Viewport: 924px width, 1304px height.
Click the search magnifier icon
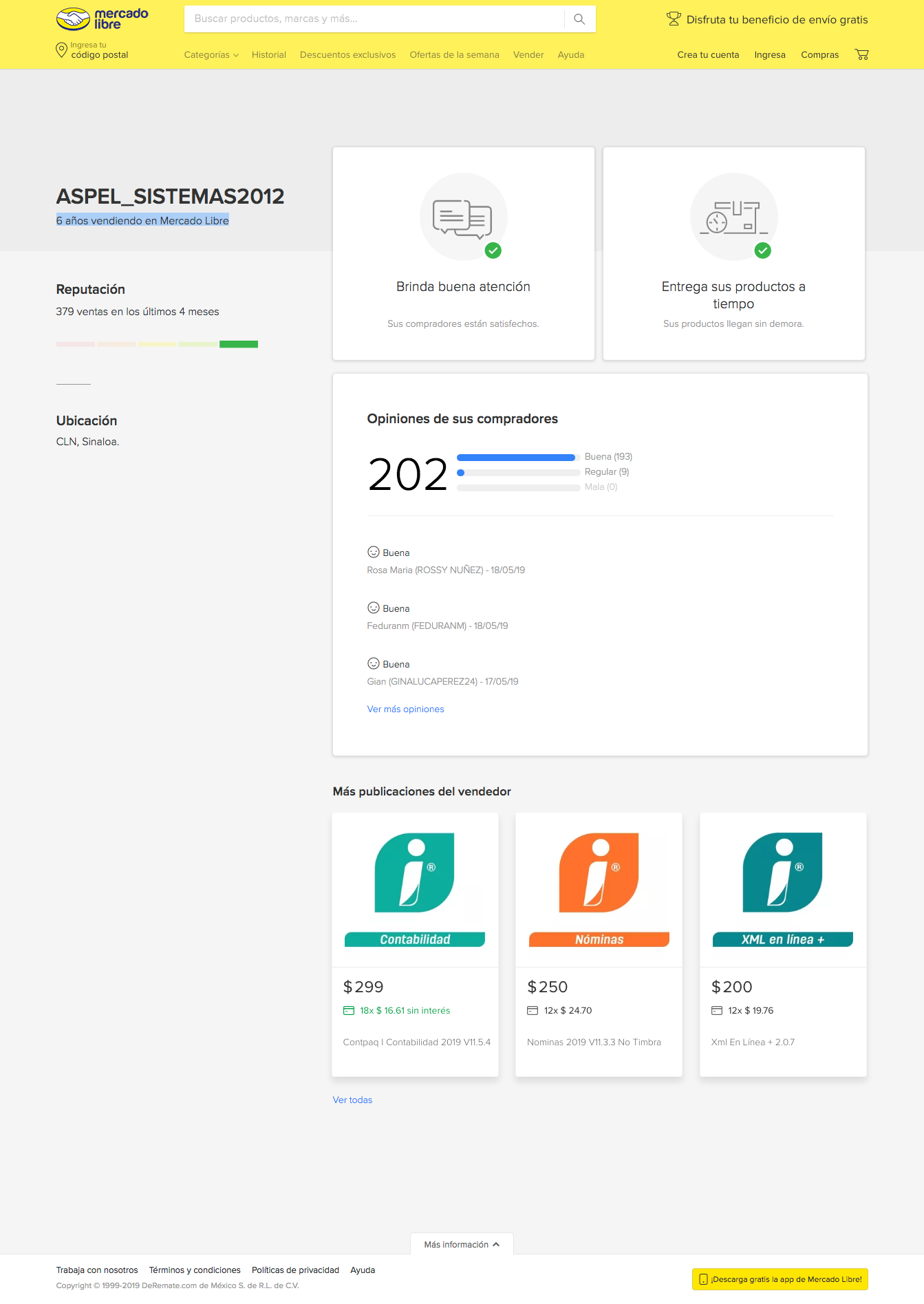tap(579, 19)
